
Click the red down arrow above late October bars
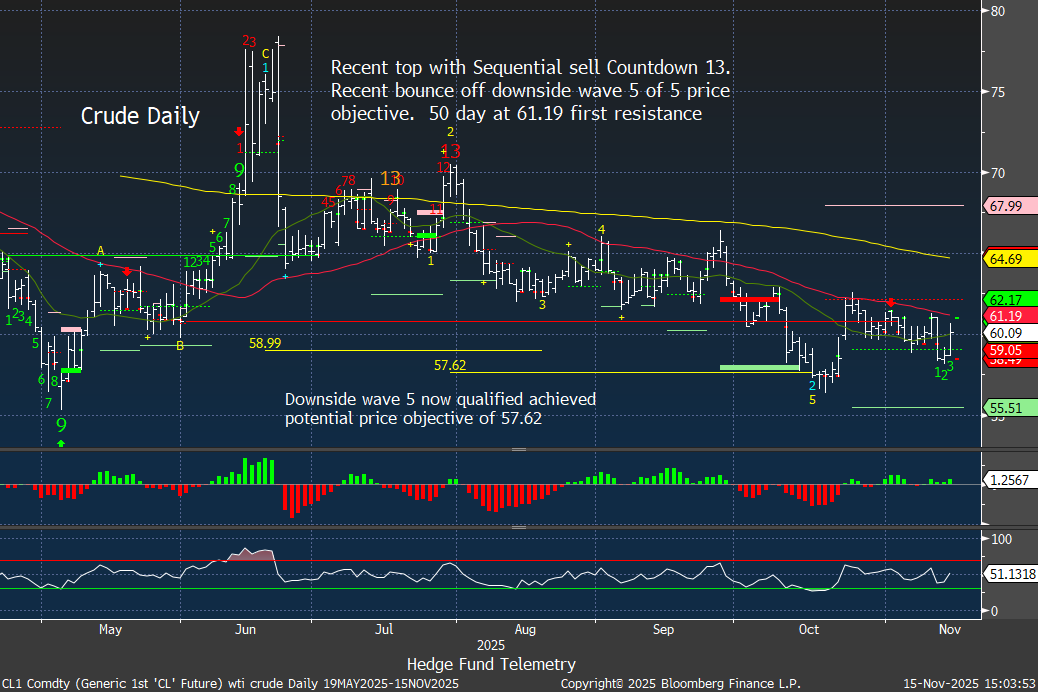[x=890, y=302]
